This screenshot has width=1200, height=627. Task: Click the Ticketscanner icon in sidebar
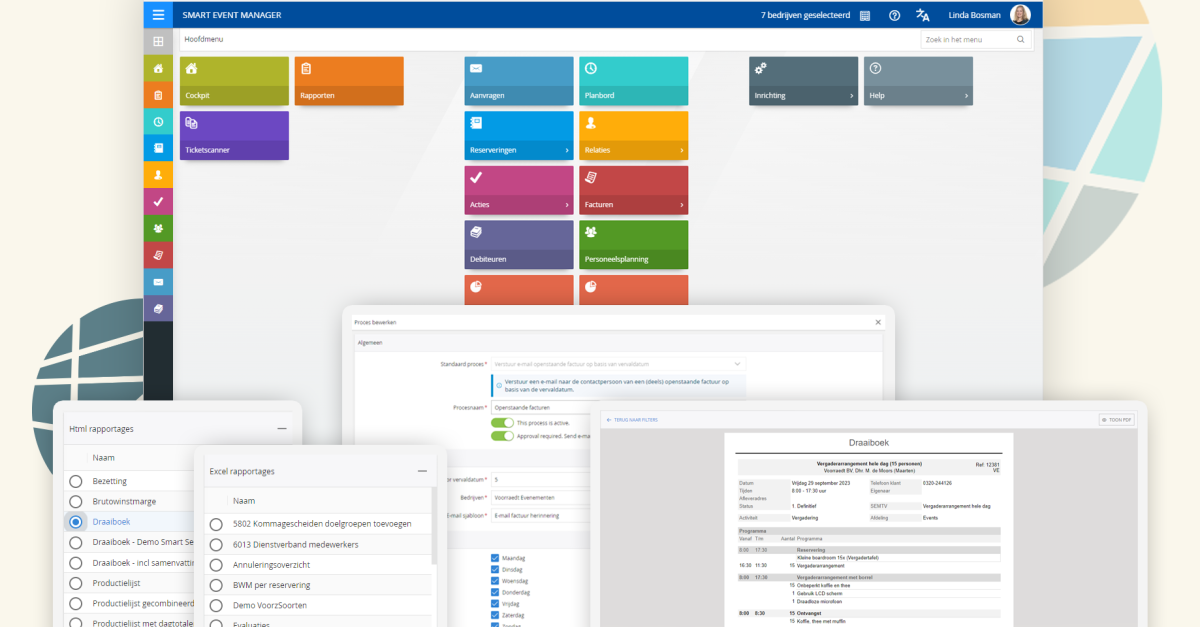click(191, 121)
